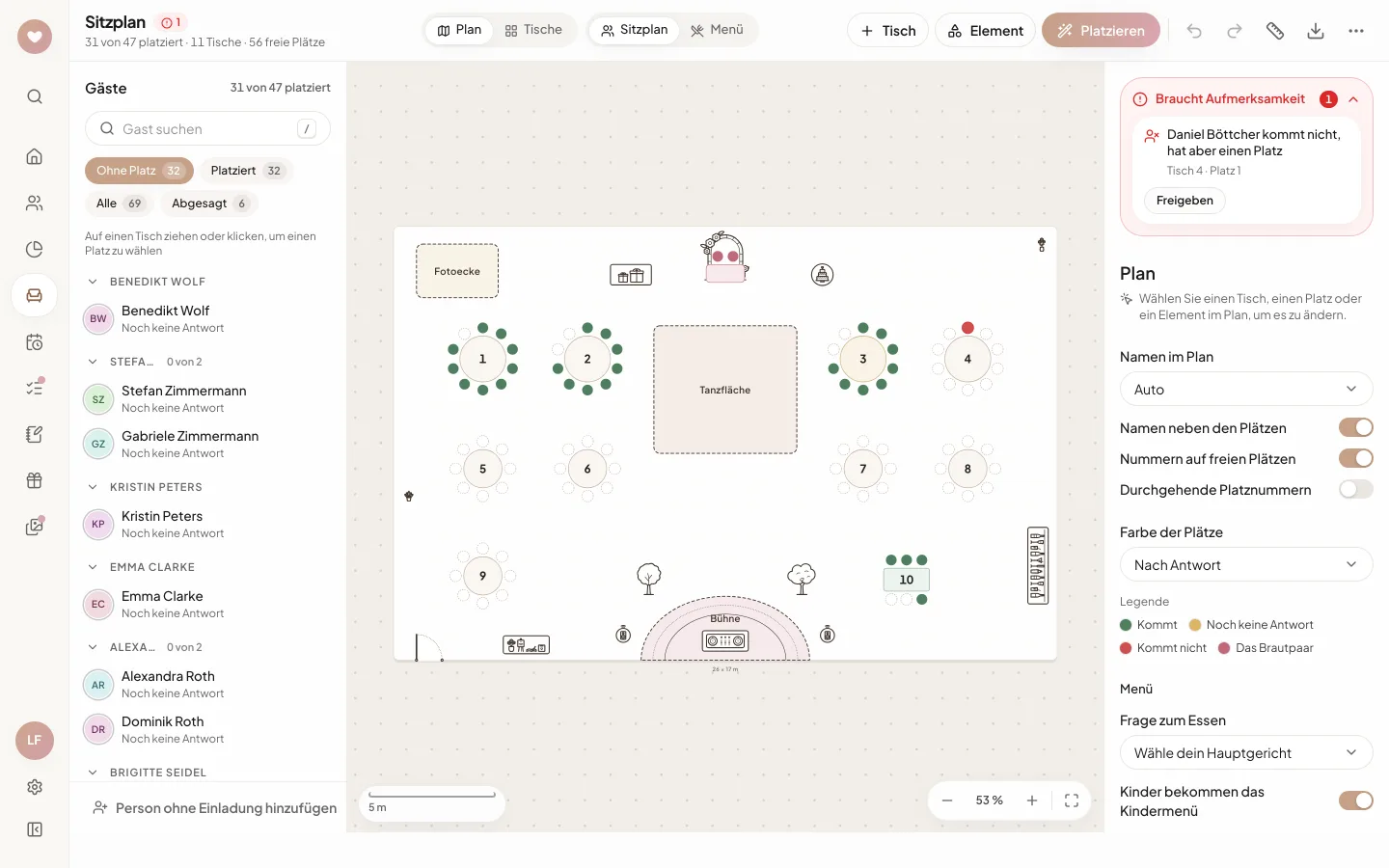Collapse the BENEDIKT WOLF guest group
Screen dimensions: 1389x868
[x=93, y=282]
